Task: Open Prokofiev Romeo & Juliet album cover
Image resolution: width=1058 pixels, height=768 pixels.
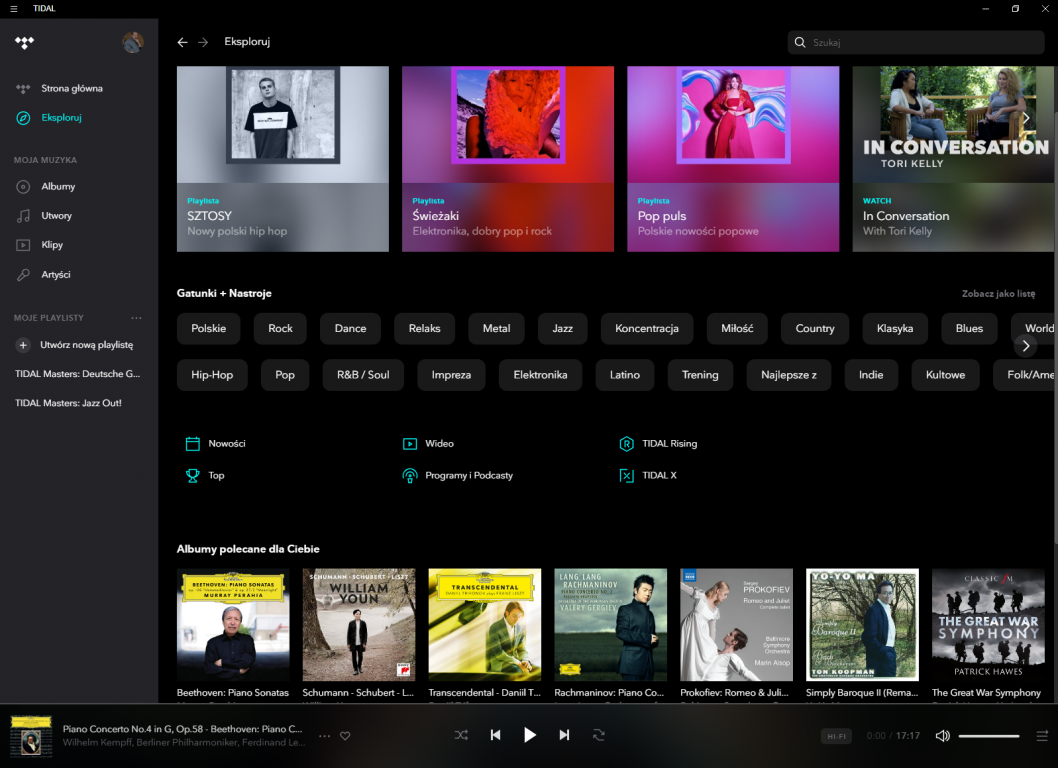Action: click(736, 625)
